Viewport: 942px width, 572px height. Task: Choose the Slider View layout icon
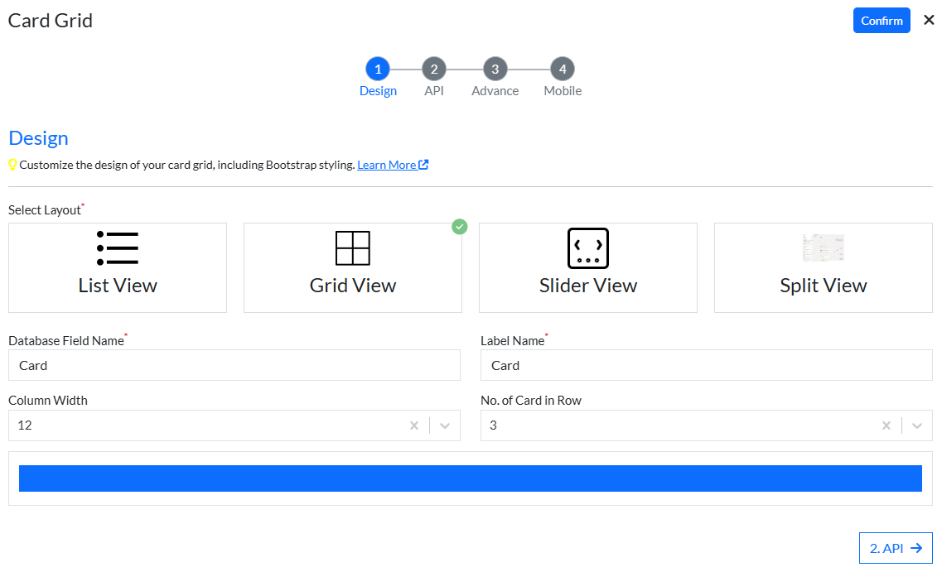588,248
